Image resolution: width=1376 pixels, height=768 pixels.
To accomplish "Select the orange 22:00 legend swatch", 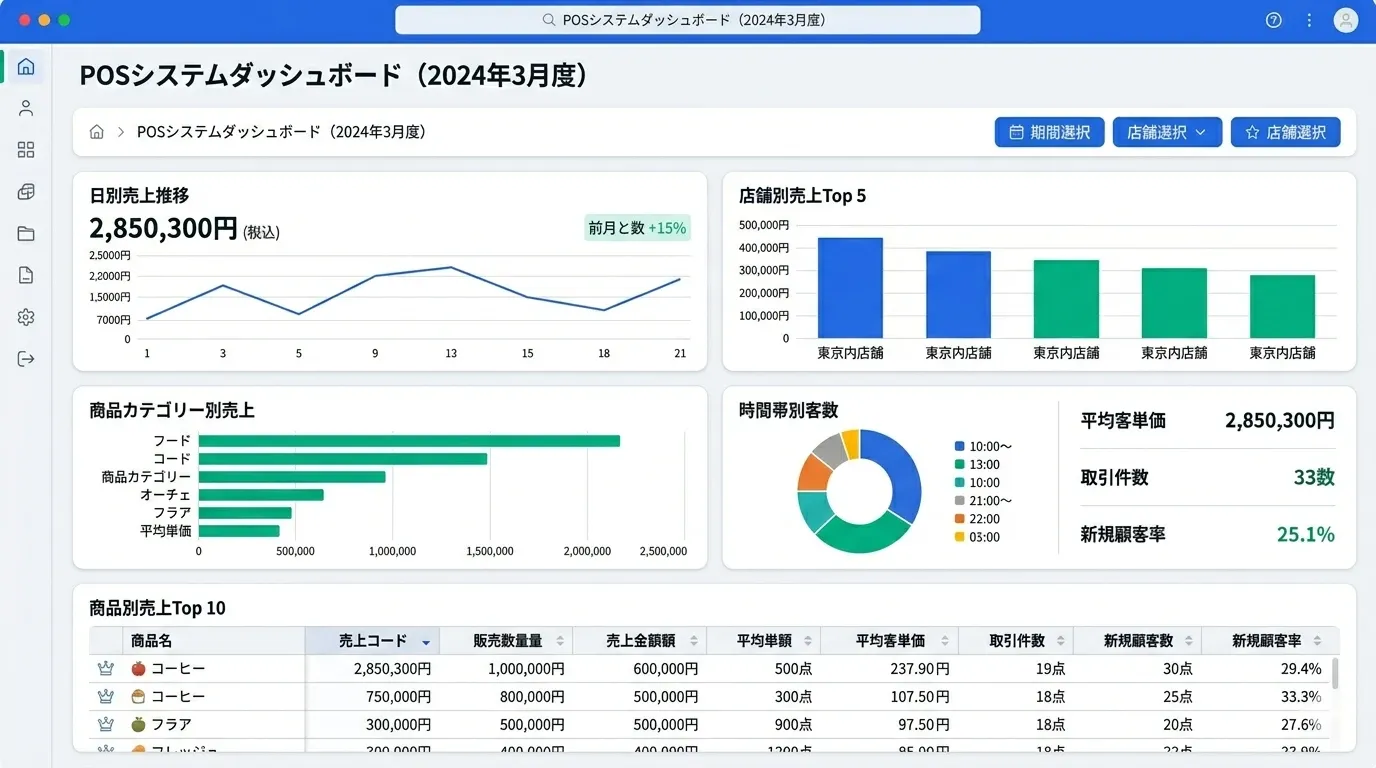I will coord(960,519).
